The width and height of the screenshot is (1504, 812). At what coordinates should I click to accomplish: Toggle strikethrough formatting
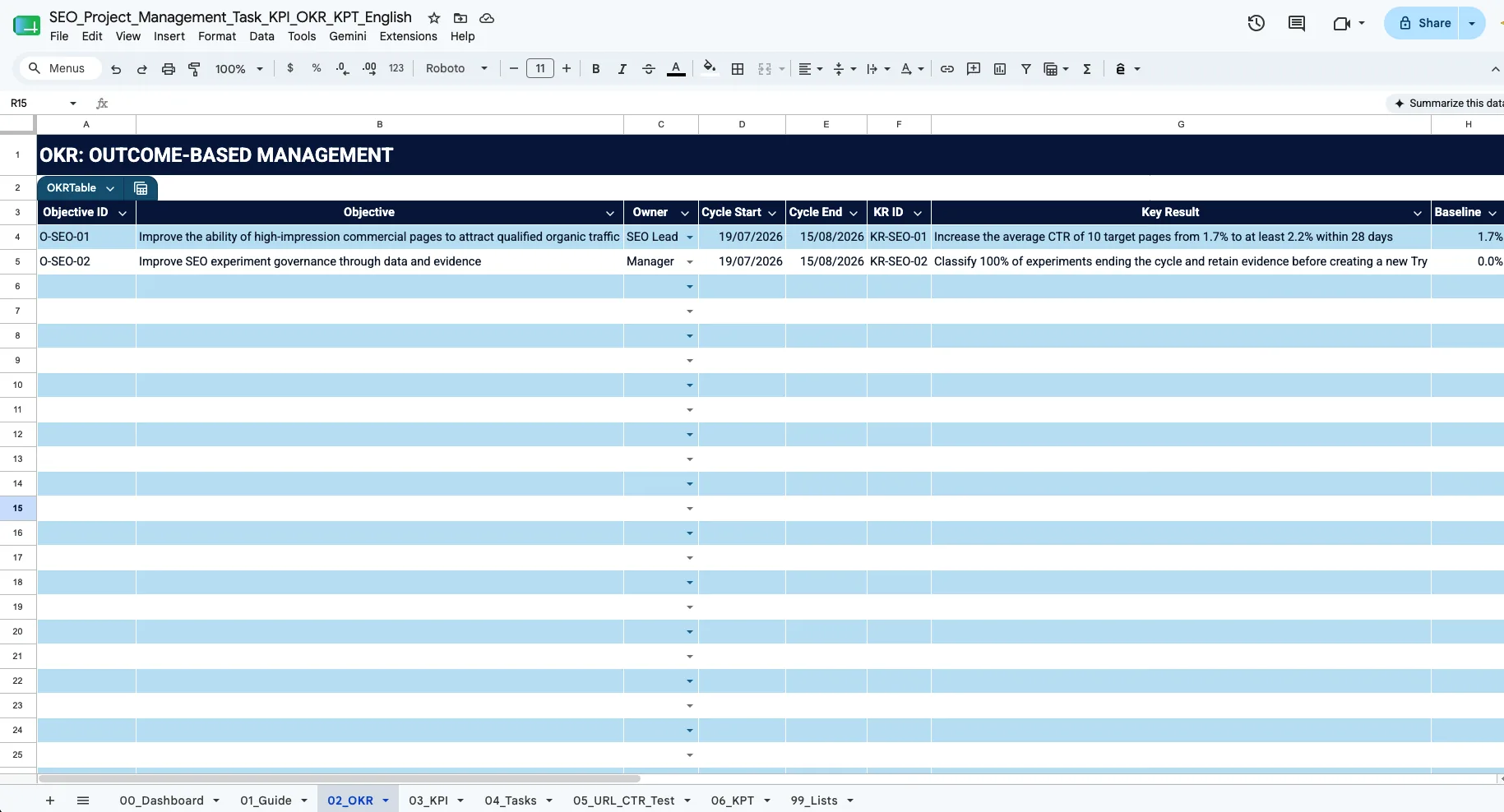648,69
